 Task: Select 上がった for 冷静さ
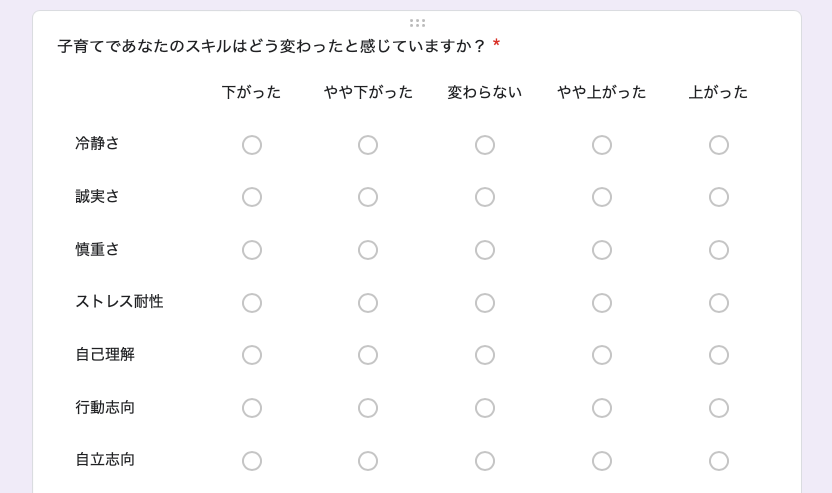[x=719, y=145]
